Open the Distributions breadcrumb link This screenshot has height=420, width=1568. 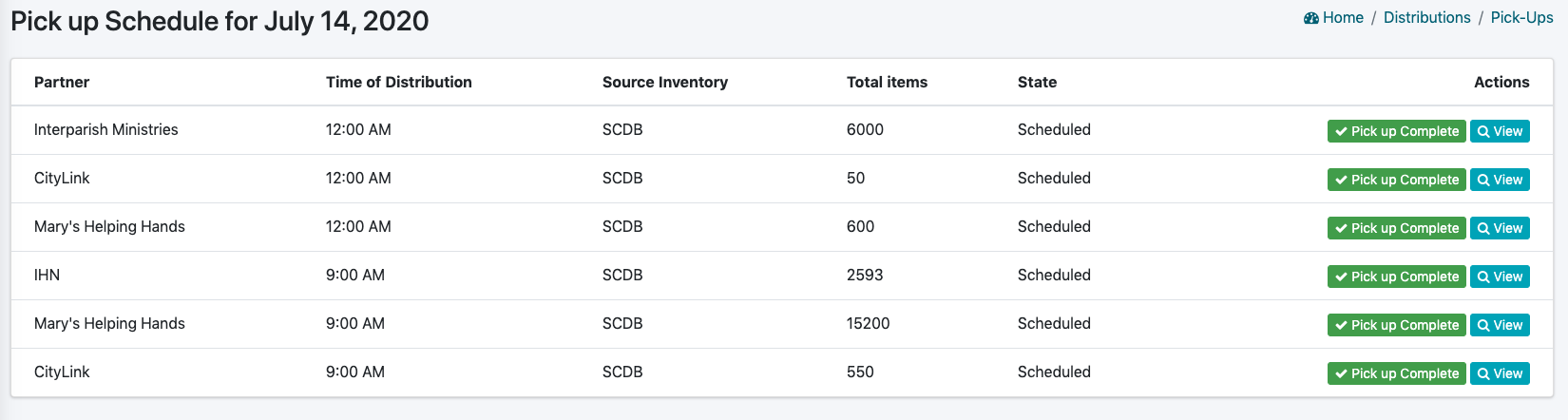click(x=1426, y=18)
